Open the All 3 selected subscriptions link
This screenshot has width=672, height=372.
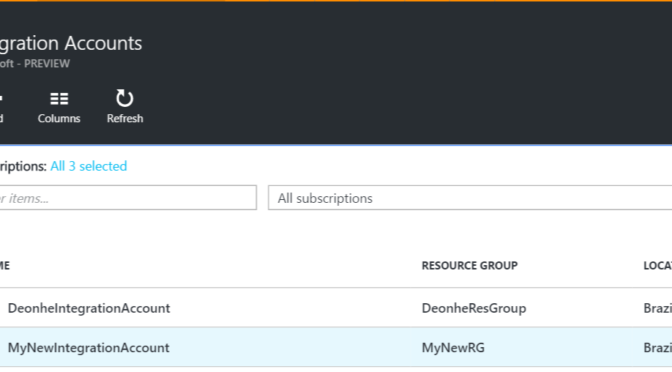pyautogui.click(x=89, y=166)
